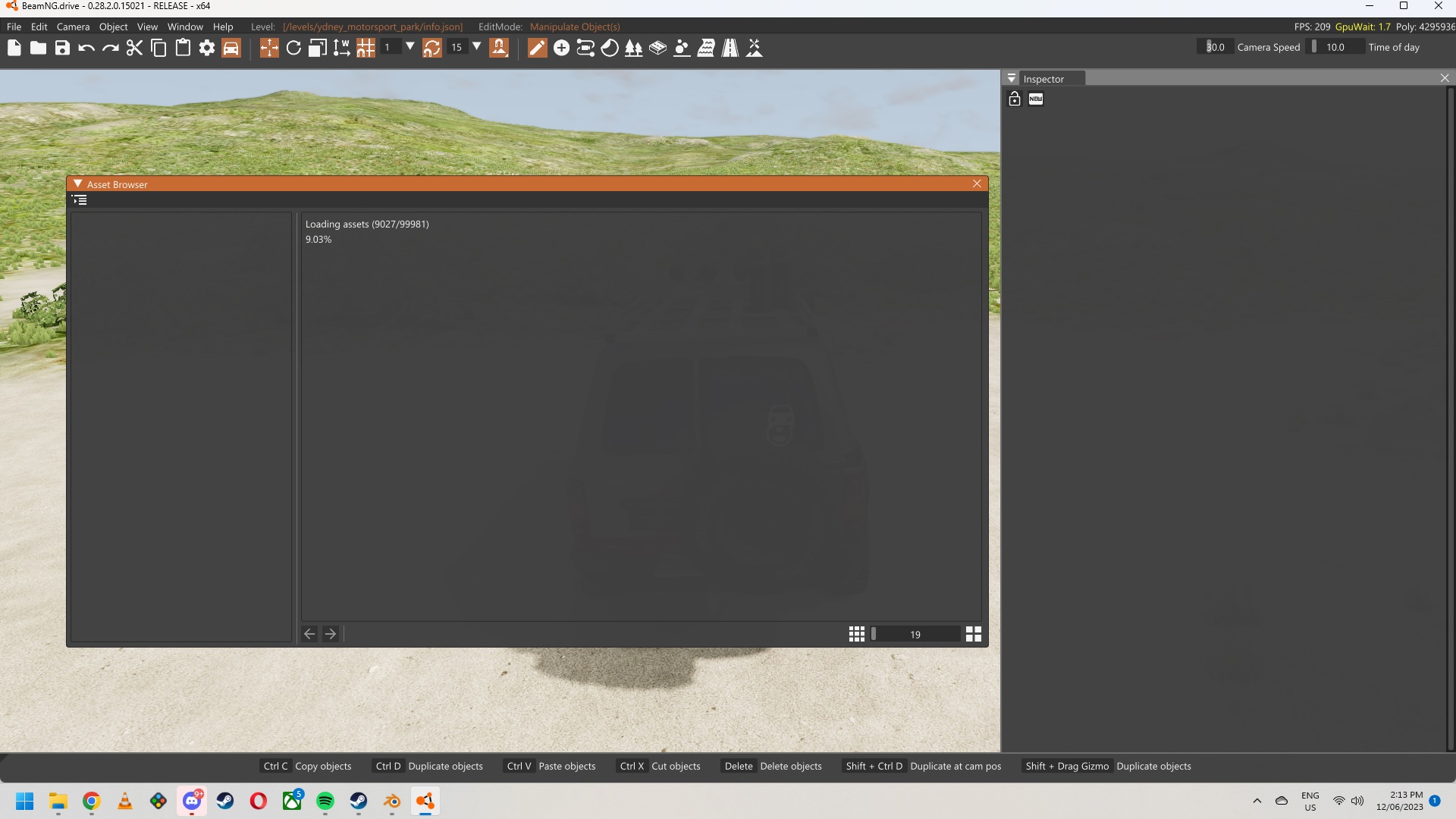The height and width of the screenshot is (819, 1456).
Task: Click the Manipulate Object(s) edit mode label
Action: tap(575, 27)
